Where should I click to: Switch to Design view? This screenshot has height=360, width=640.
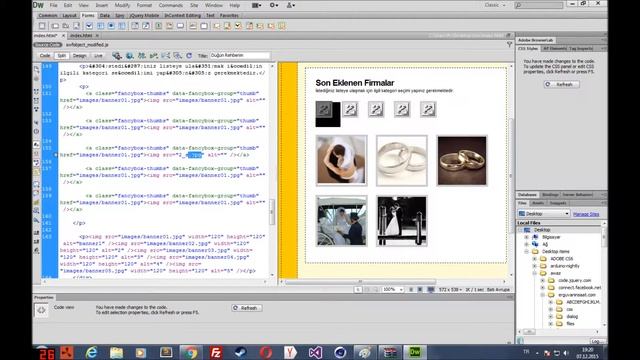[x=80, y=56]
